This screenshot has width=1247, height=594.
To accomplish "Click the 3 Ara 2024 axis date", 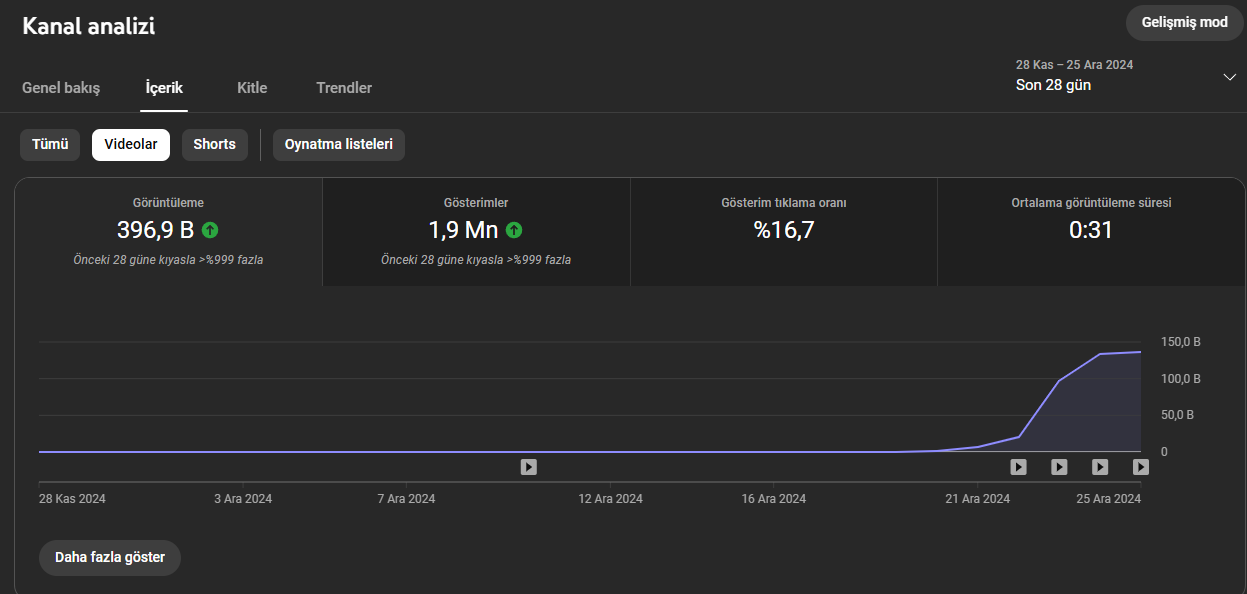I will pos(243,498).
